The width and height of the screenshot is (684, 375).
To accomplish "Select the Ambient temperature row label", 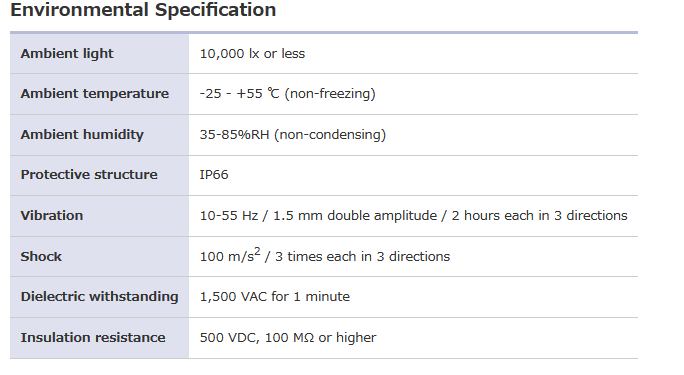I will [x=95, y=94].
